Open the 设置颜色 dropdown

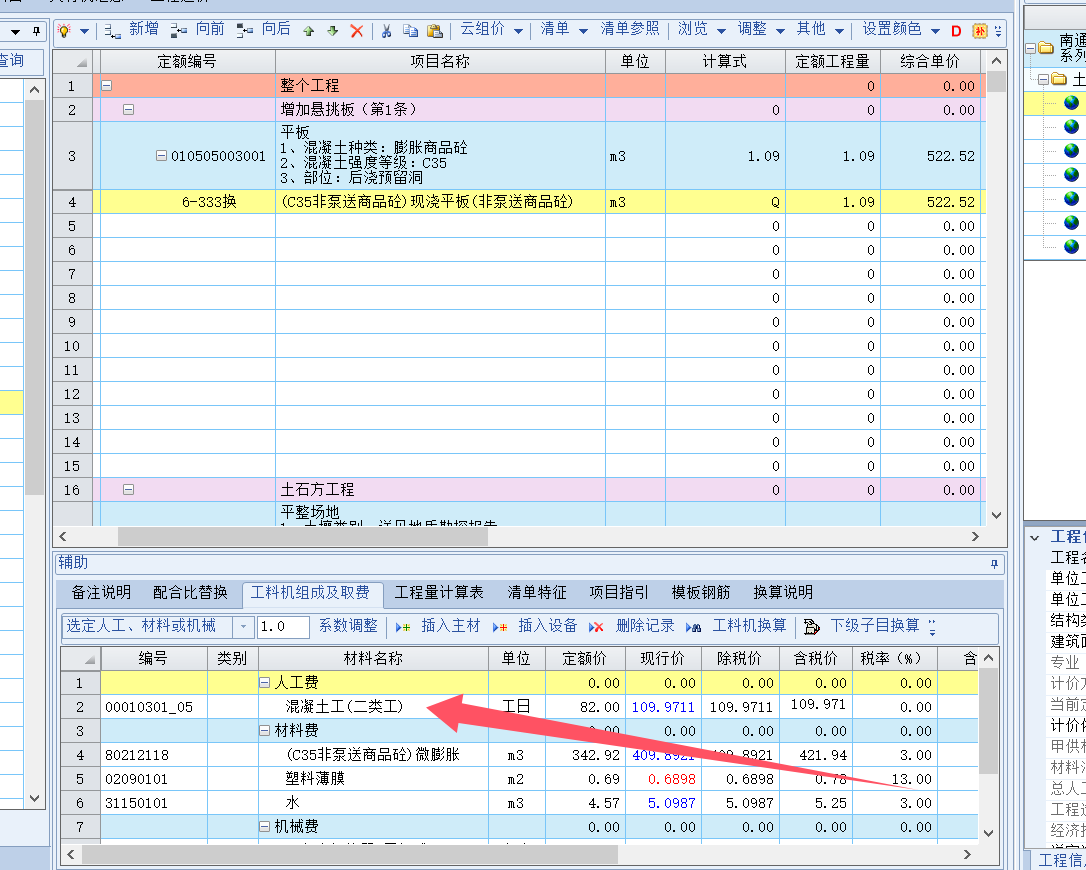point(935,30)
